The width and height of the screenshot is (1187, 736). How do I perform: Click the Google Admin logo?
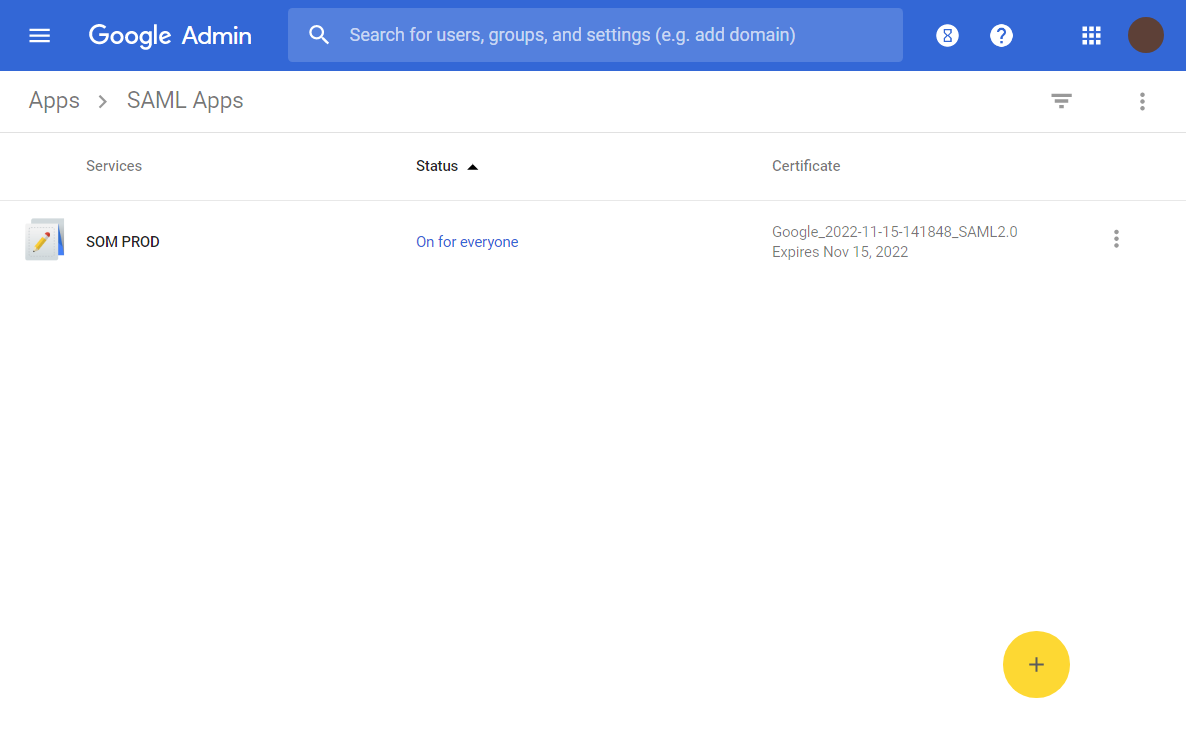tap(170, 36)
